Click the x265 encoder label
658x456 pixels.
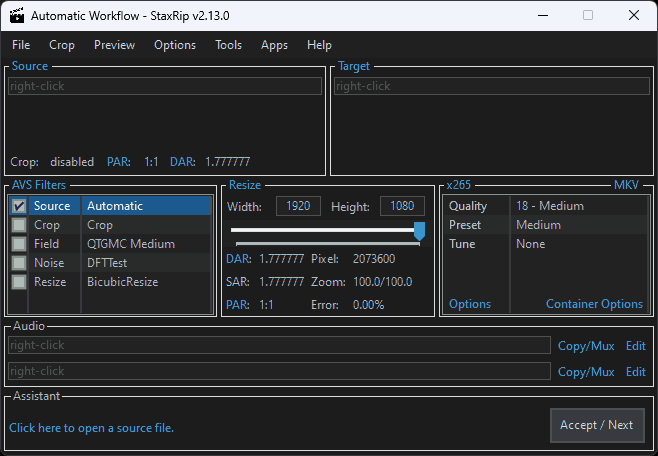(x=458, y=185)
